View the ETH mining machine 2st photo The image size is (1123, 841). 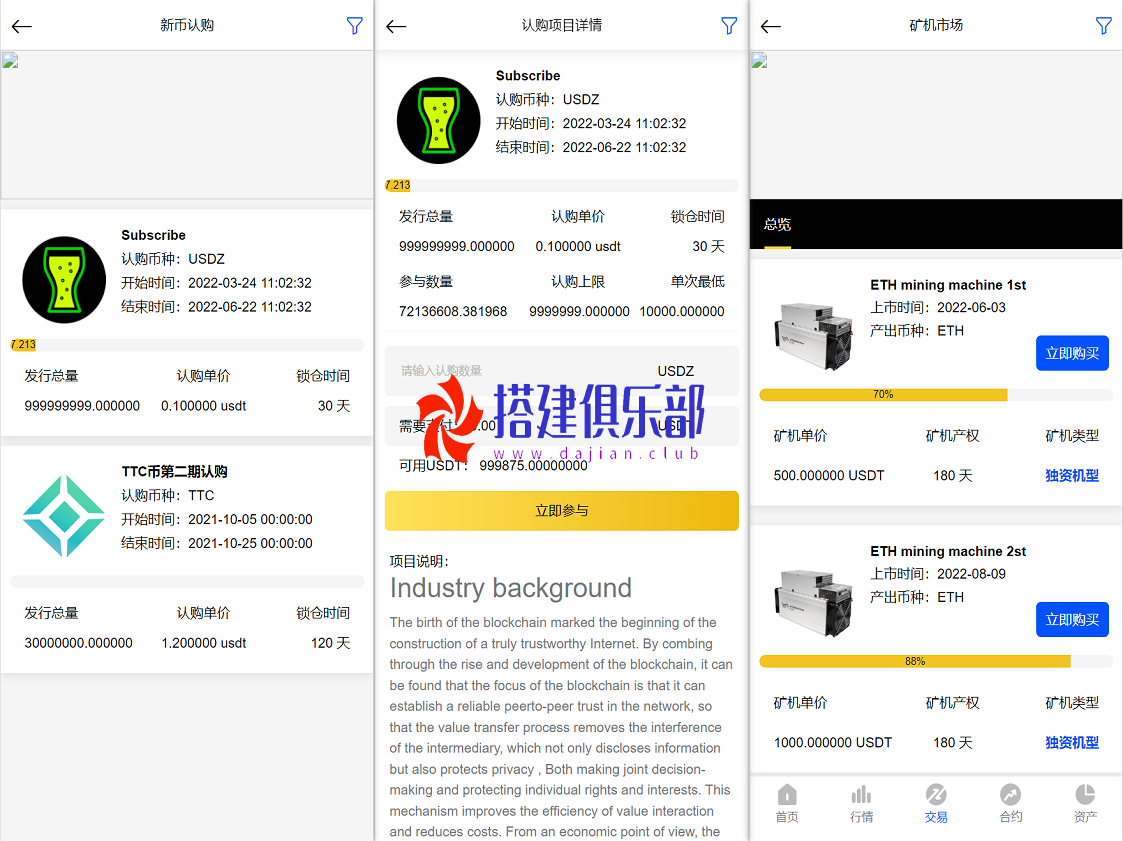pos(814,602)
